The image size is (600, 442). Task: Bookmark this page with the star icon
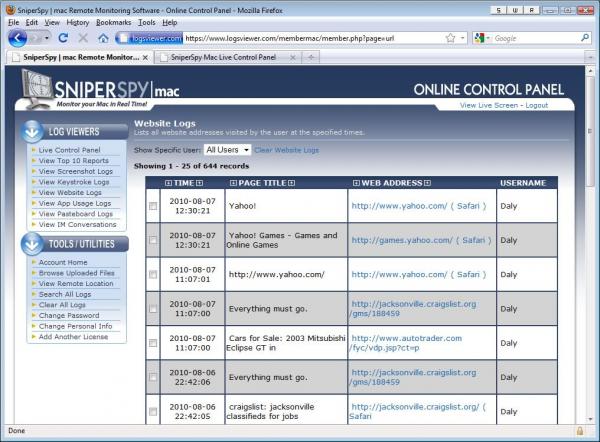(x=450, y=38)
